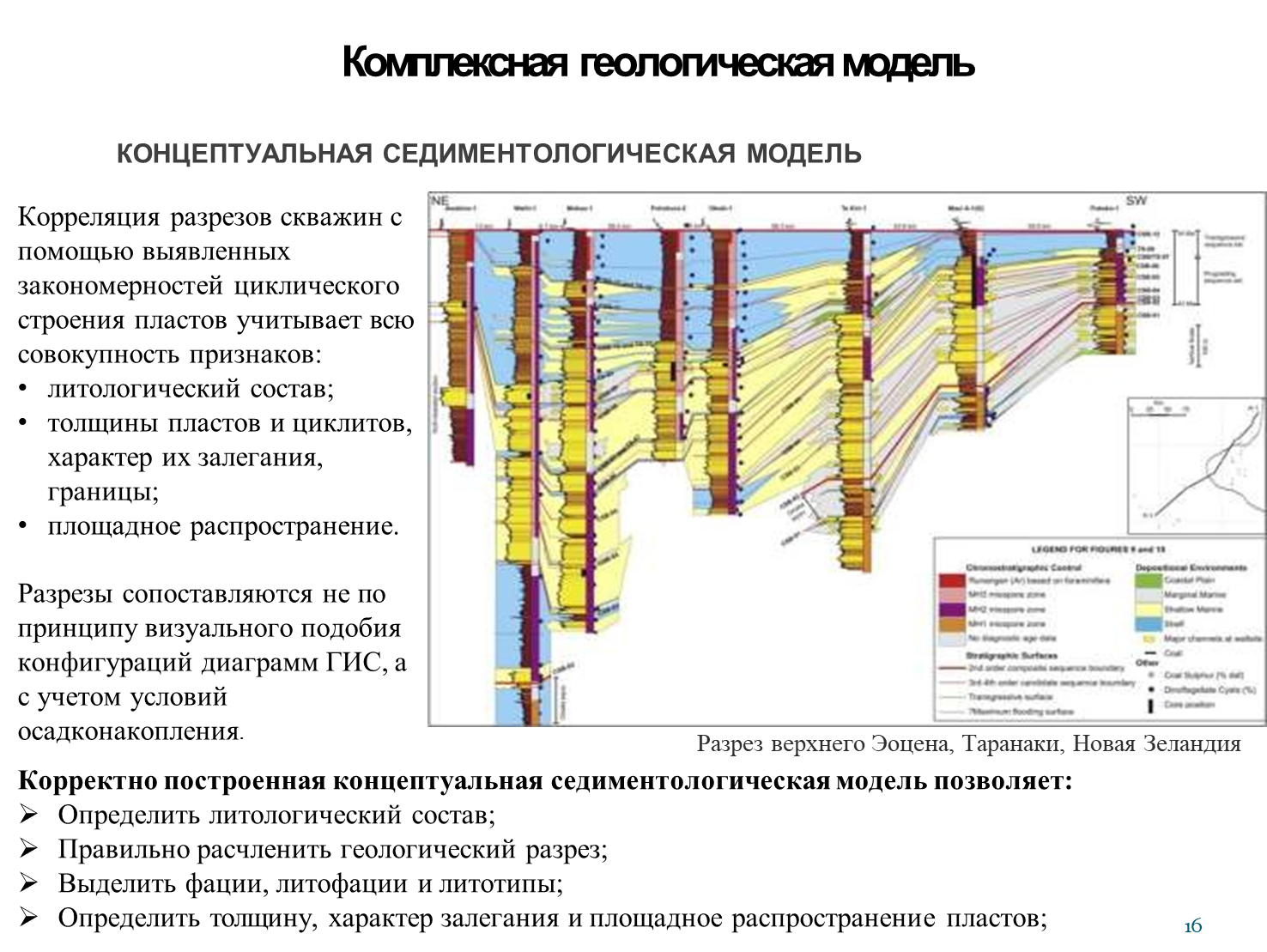Click the green Coastal Plain legend swatch

pyautogui.click(x=1149, y=580)
